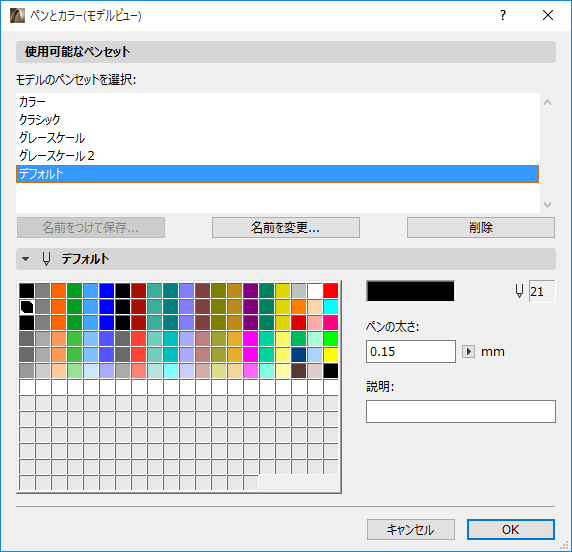This screenshot has height=552, width=572.
Task: Click the pen set list scroll up arrow
Action: pos(547,103)
